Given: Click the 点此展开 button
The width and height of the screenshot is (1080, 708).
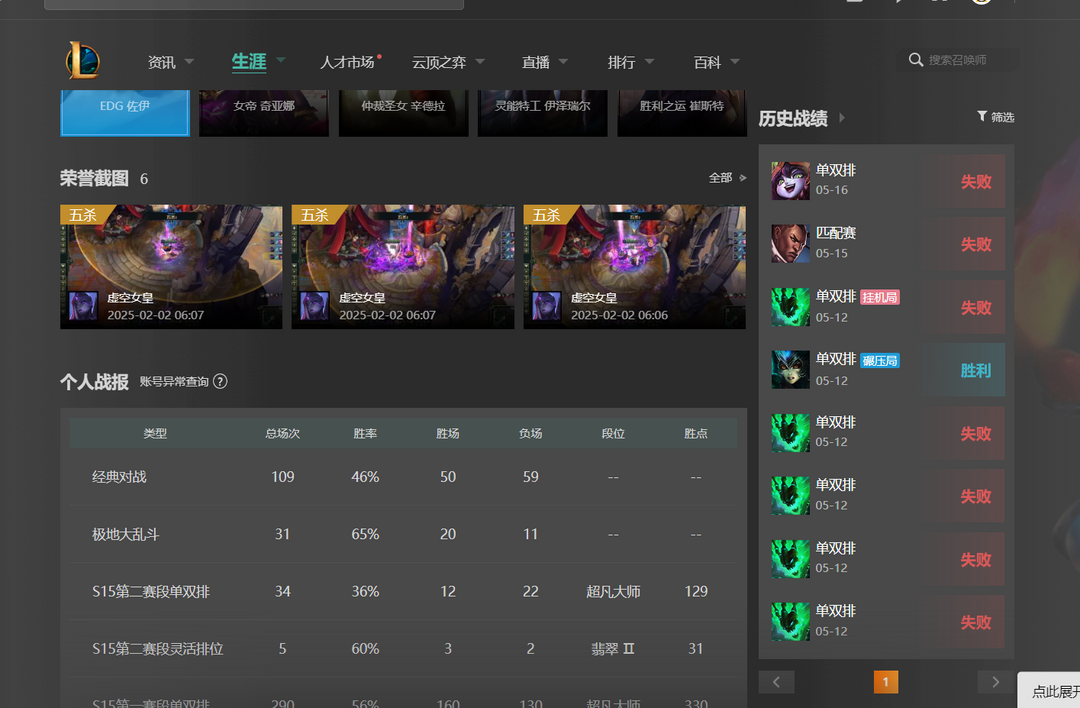Looking at the screenshot, I should click(1049, 690).
